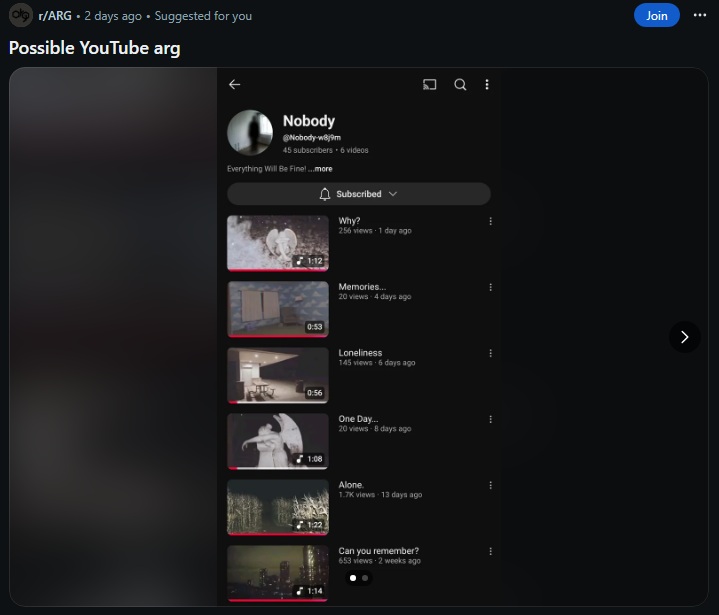Image resolution: width=719 pixels, height=615 pixels.
Task: Open the YouTube channel overflow menu
Action: [x=487, y=84]
